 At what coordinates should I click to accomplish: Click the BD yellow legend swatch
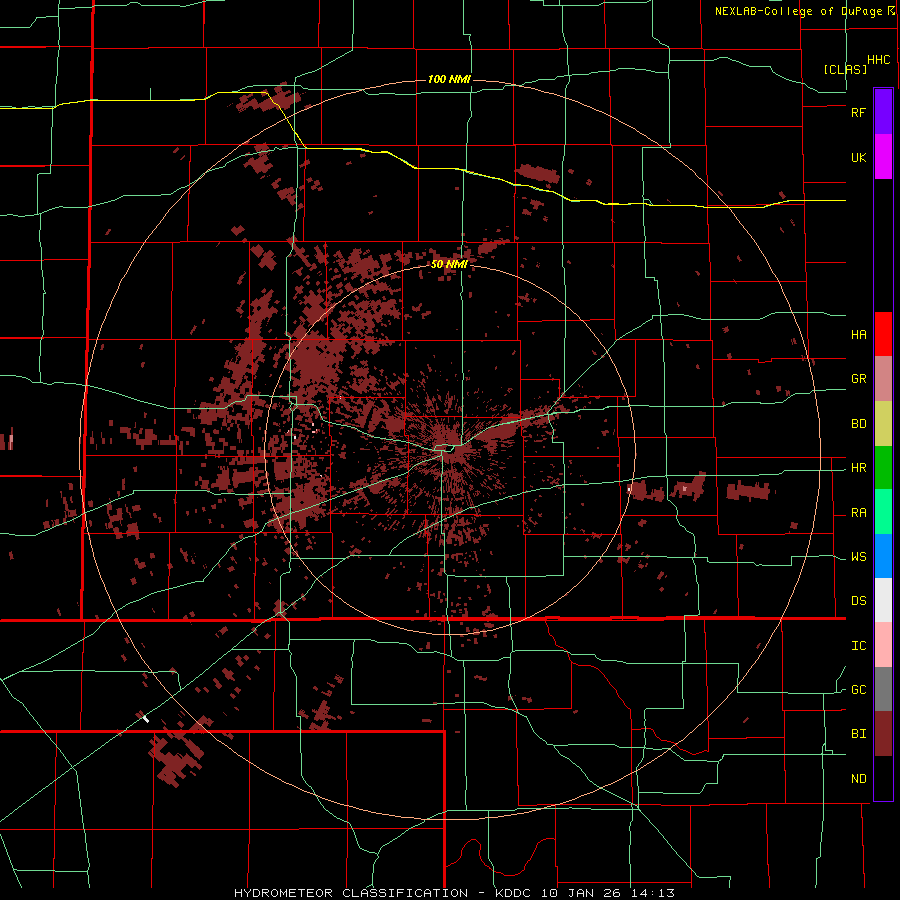883,424
